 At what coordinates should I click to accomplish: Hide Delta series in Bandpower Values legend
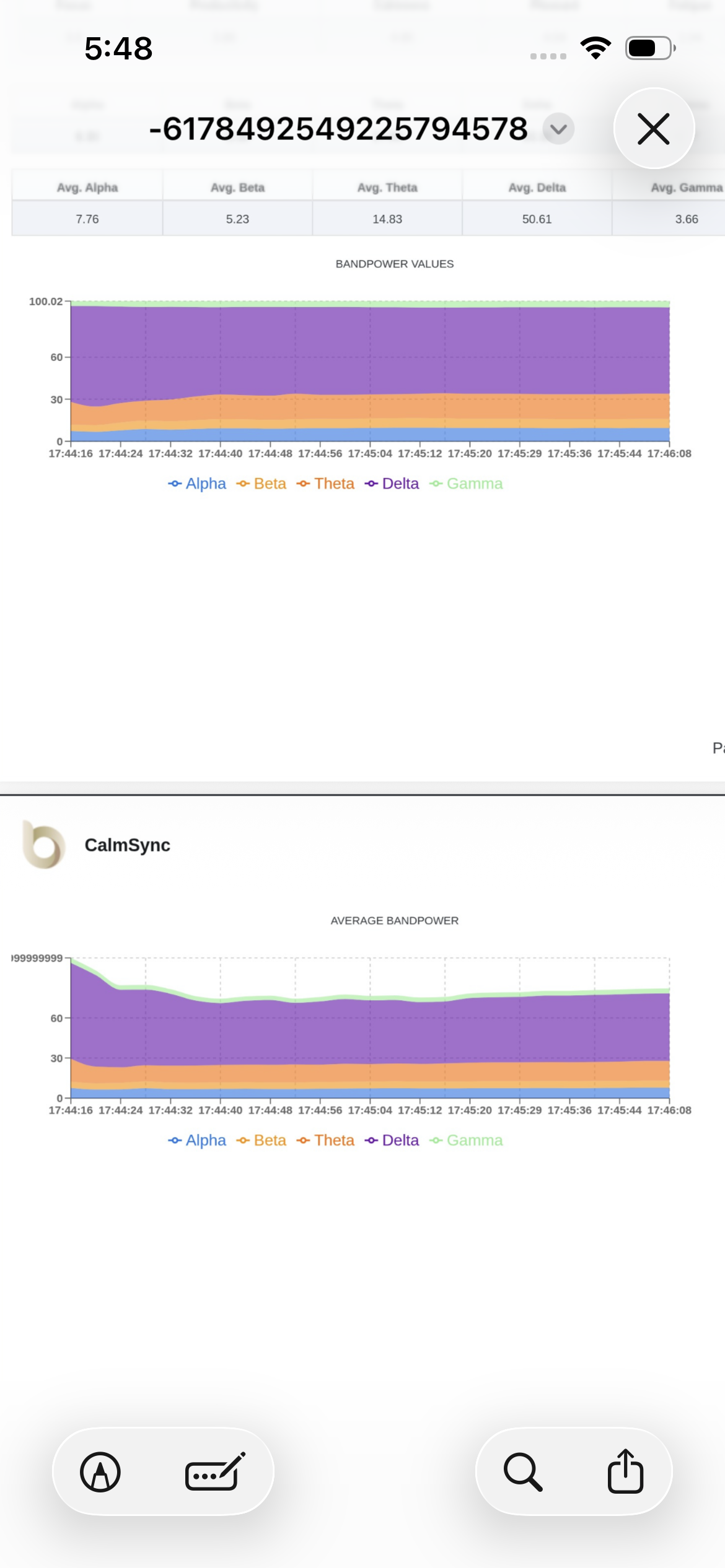coord(392,484)
